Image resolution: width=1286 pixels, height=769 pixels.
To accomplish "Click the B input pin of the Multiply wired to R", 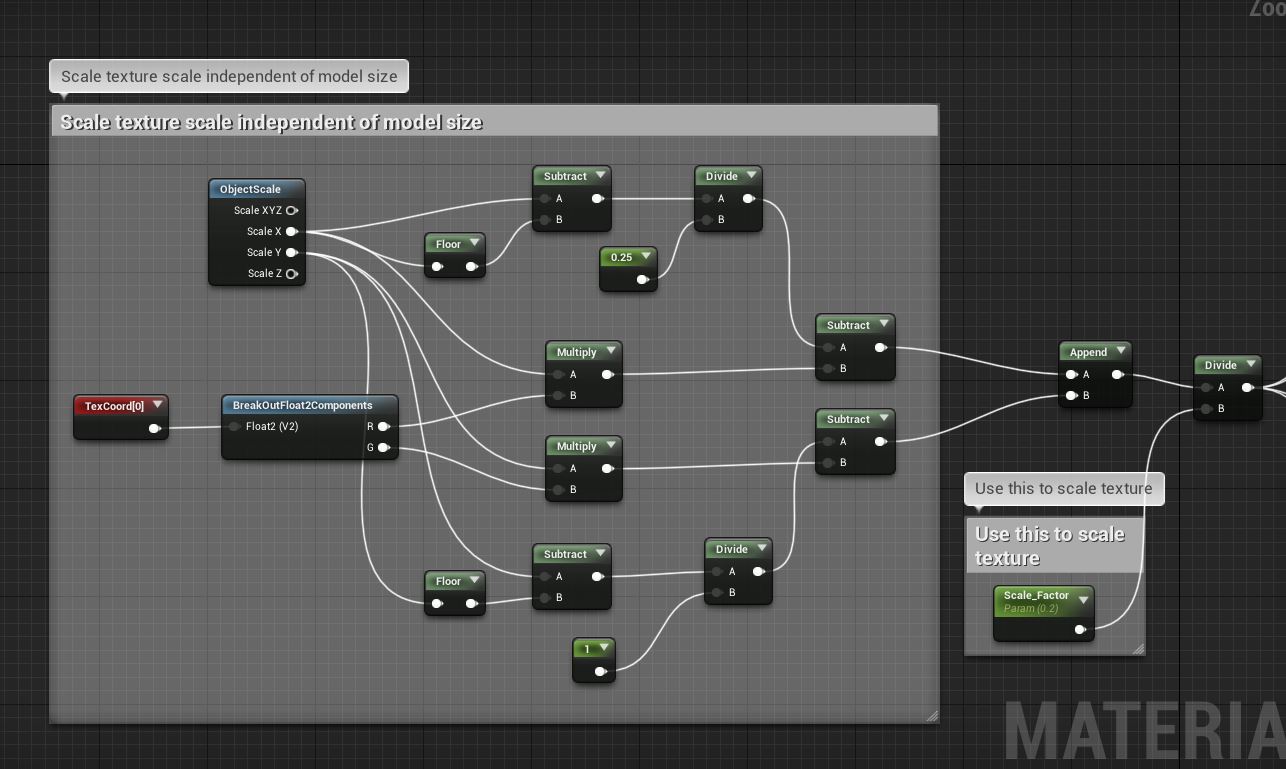I will [559, 396].
